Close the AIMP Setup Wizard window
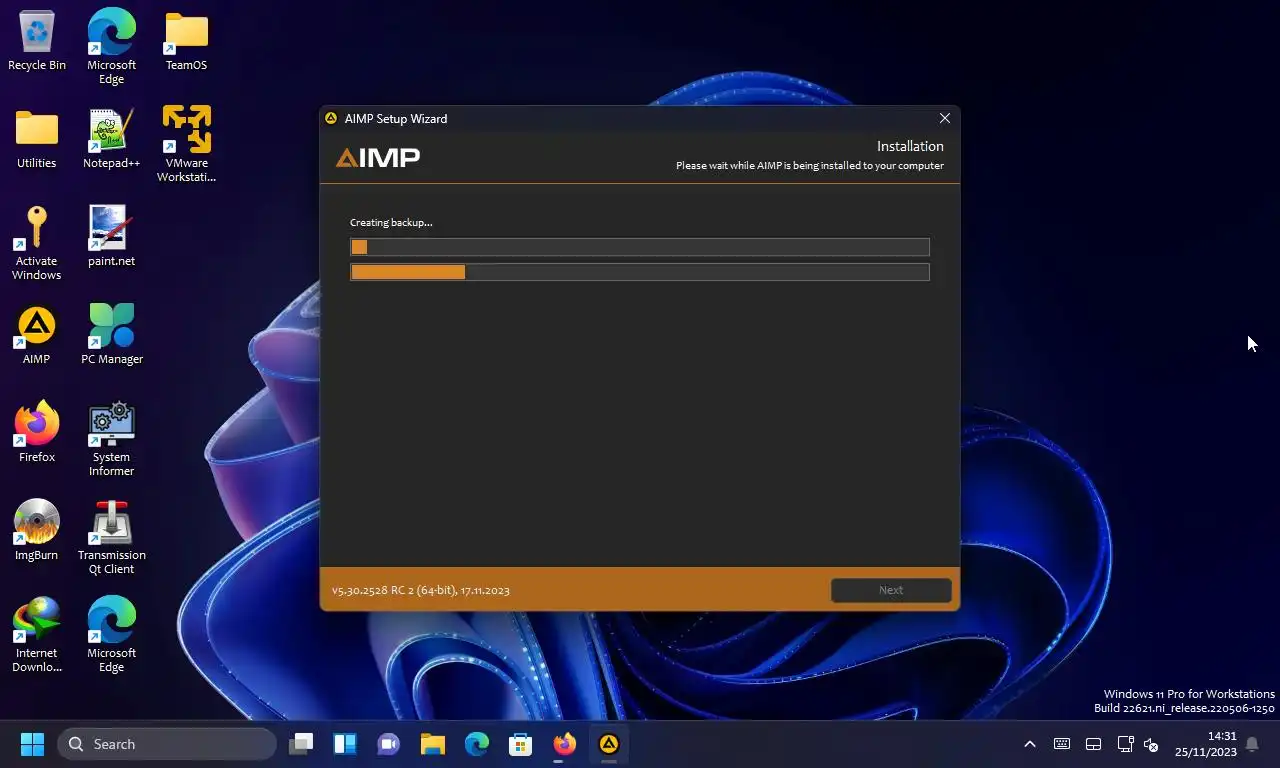The image size is (1280, 768). [944, 118]
